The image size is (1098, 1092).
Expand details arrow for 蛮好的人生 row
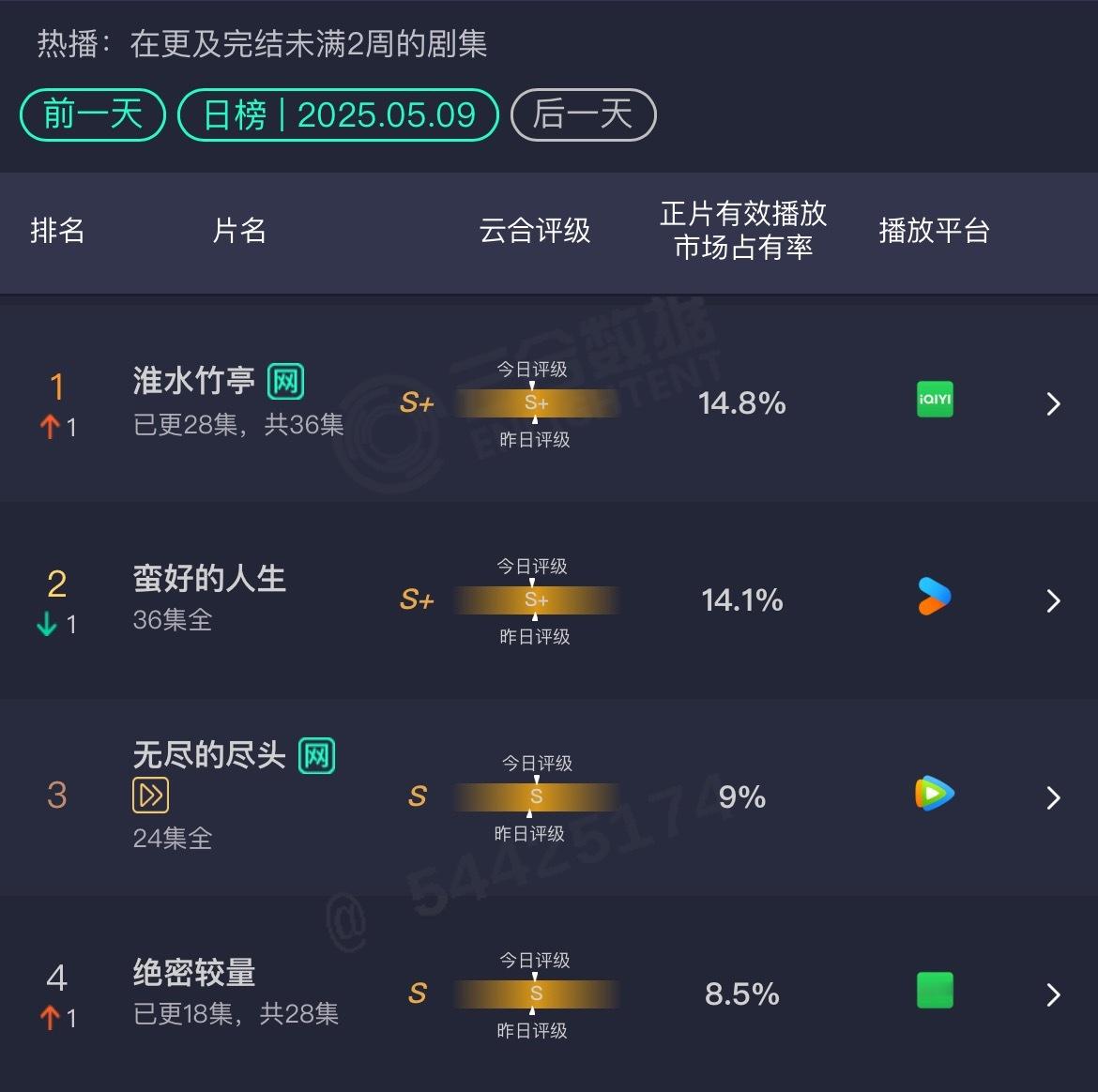tap(1053, 600)
